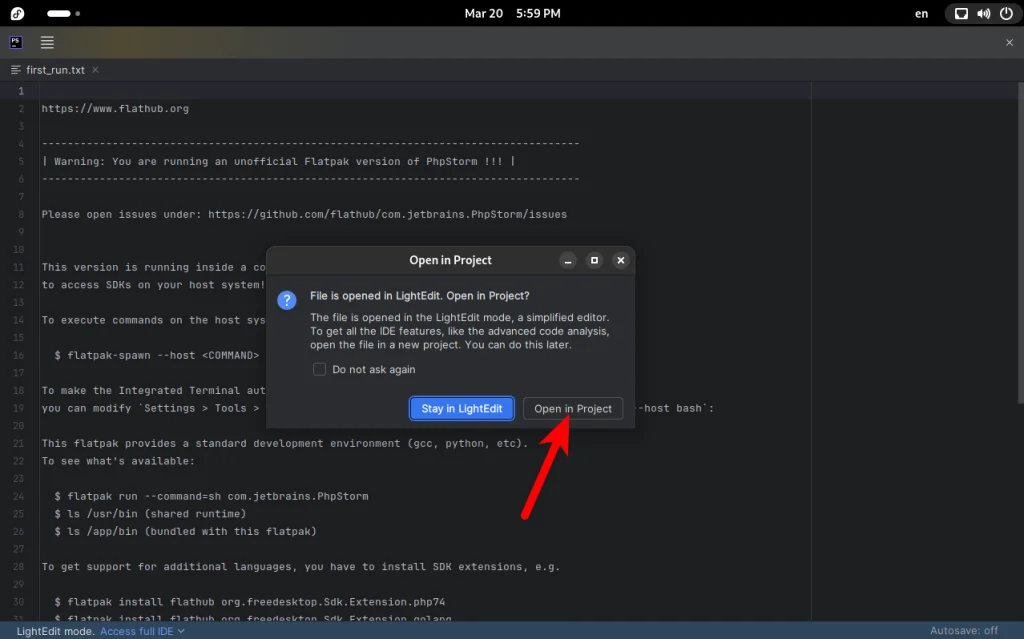1024x639 pixels.
Task: Click the Autosave: off status indicator
Action: pos(963,630)
